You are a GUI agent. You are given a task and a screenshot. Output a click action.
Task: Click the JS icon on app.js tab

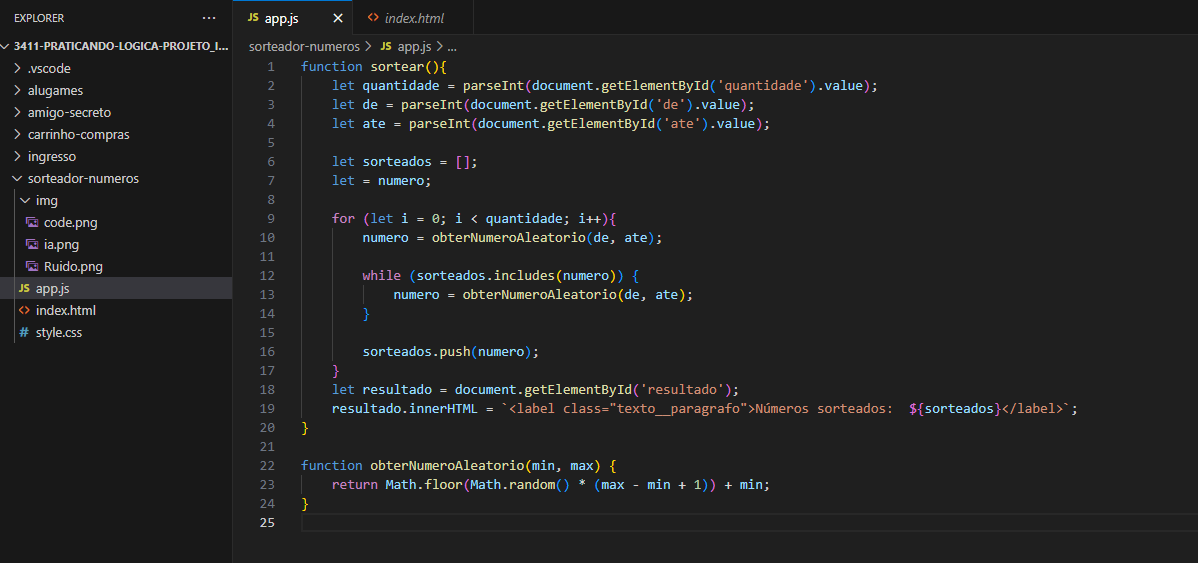coord(253,18)
